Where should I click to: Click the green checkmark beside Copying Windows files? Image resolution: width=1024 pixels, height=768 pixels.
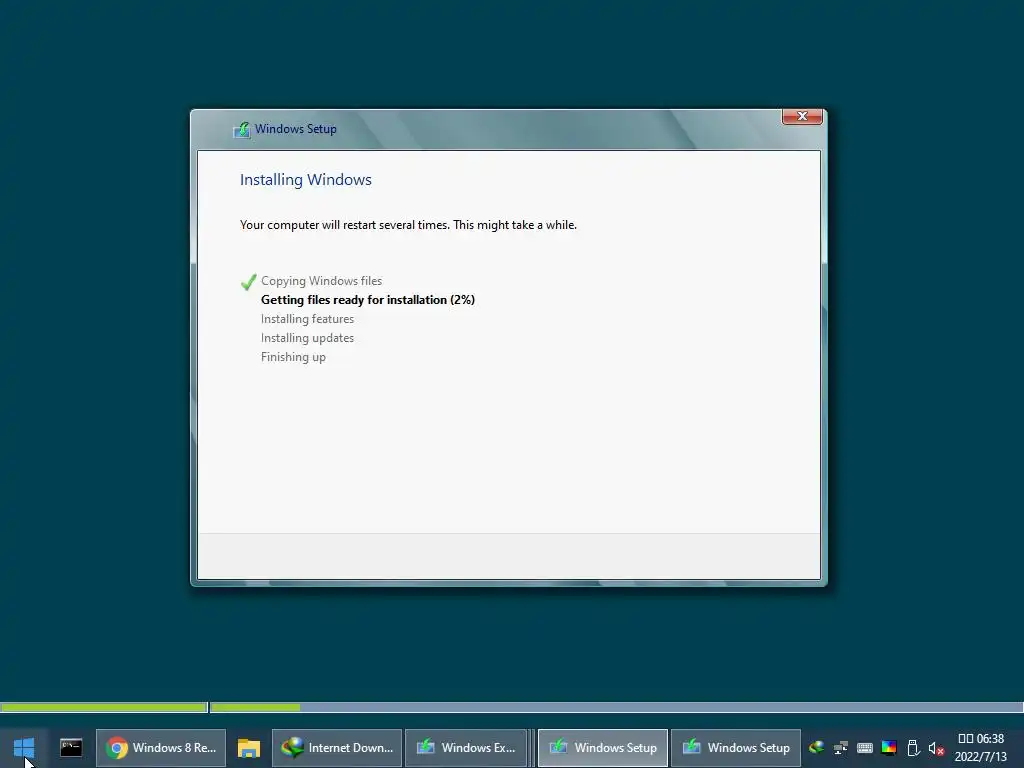pyautogui.click(x=248, y=281)
